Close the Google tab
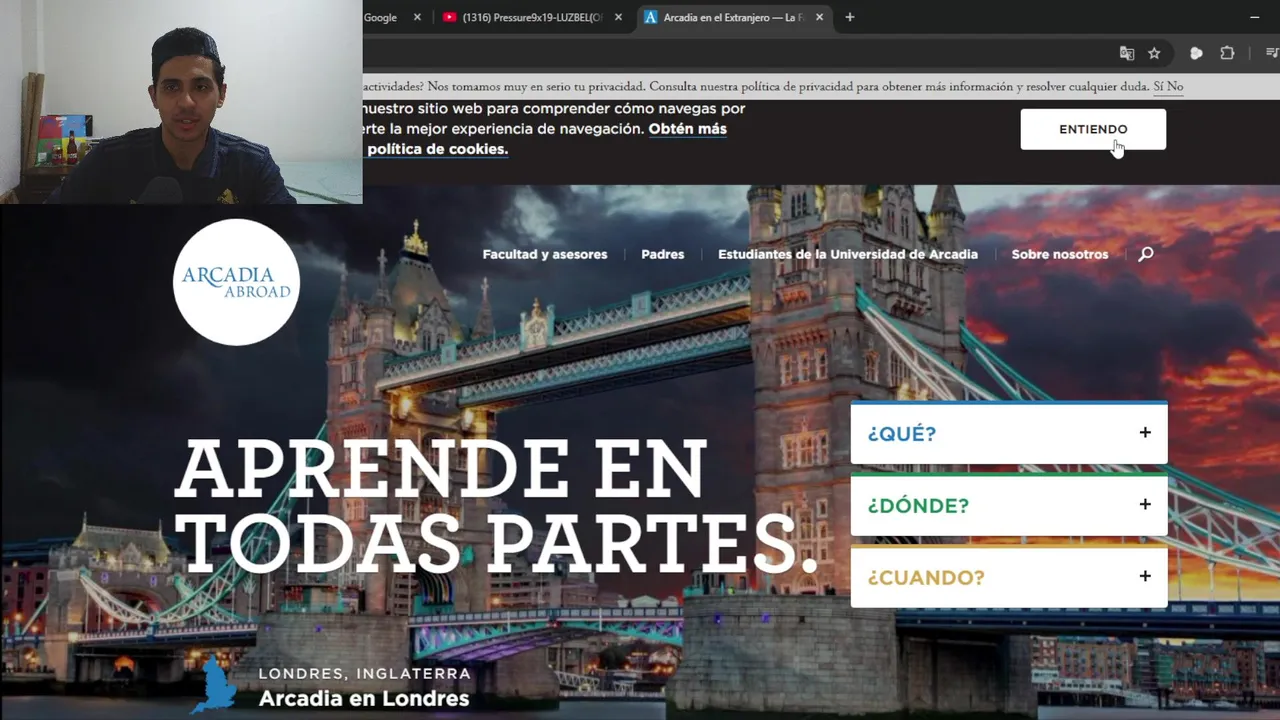 (x=417, y=17)
